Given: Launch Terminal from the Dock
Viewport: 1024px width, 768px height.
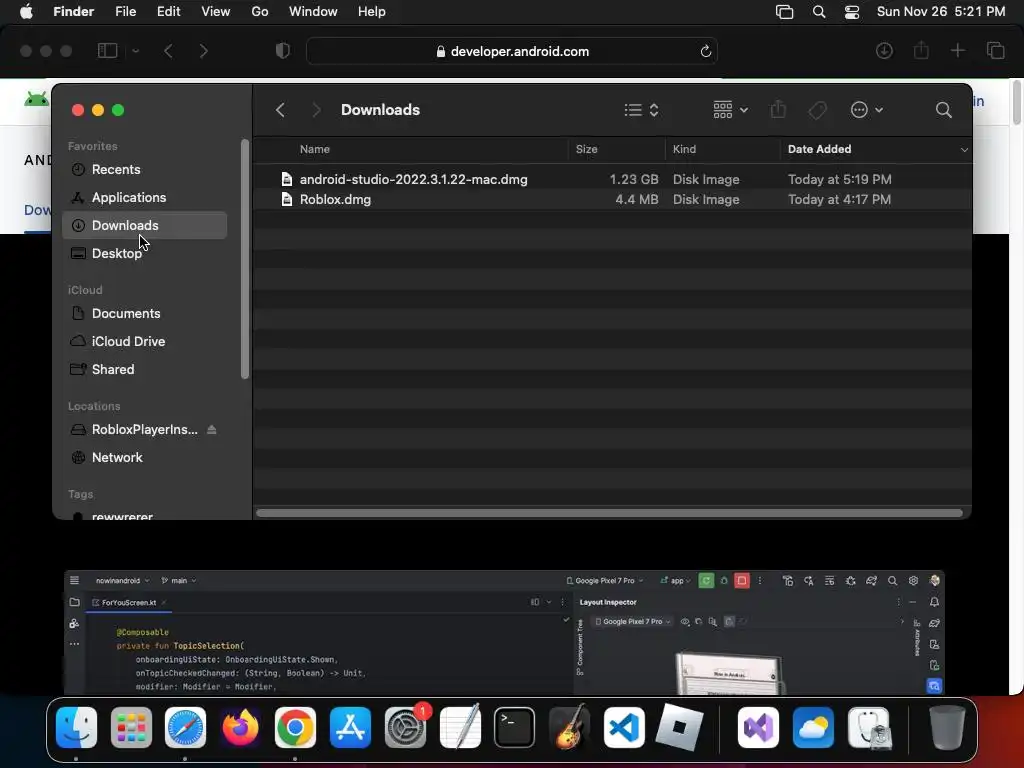Looking at the screenshot, I should (x=515, y=727).
